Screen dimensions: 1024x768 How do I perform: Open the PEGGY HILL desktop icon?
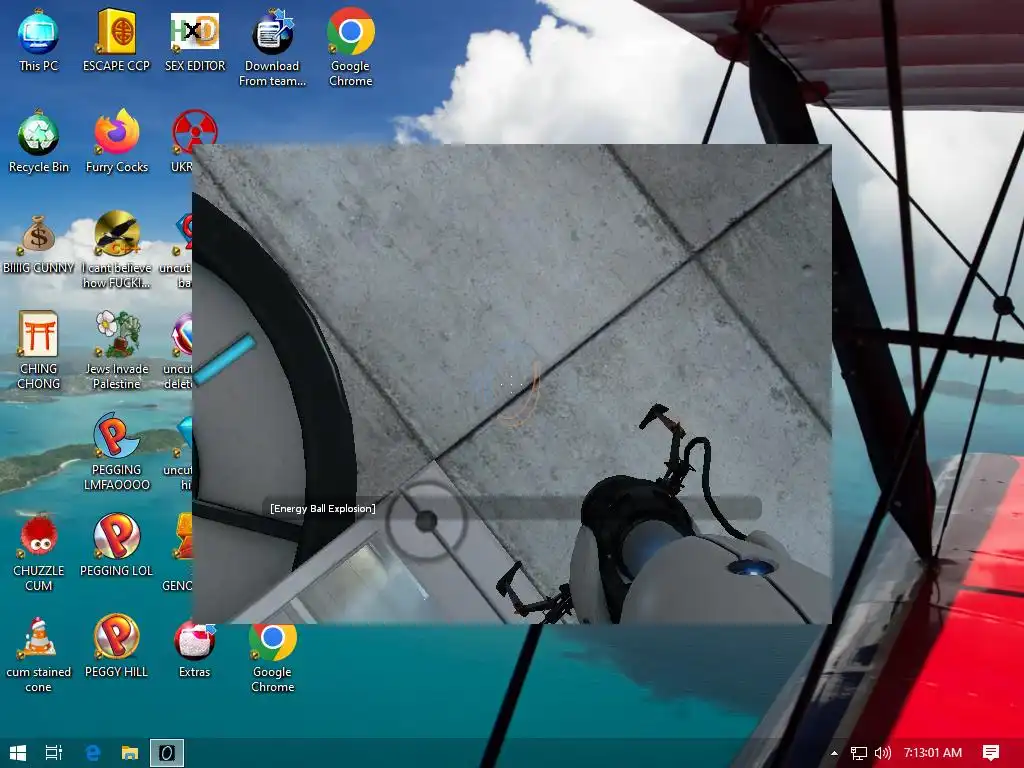point(116,647)
